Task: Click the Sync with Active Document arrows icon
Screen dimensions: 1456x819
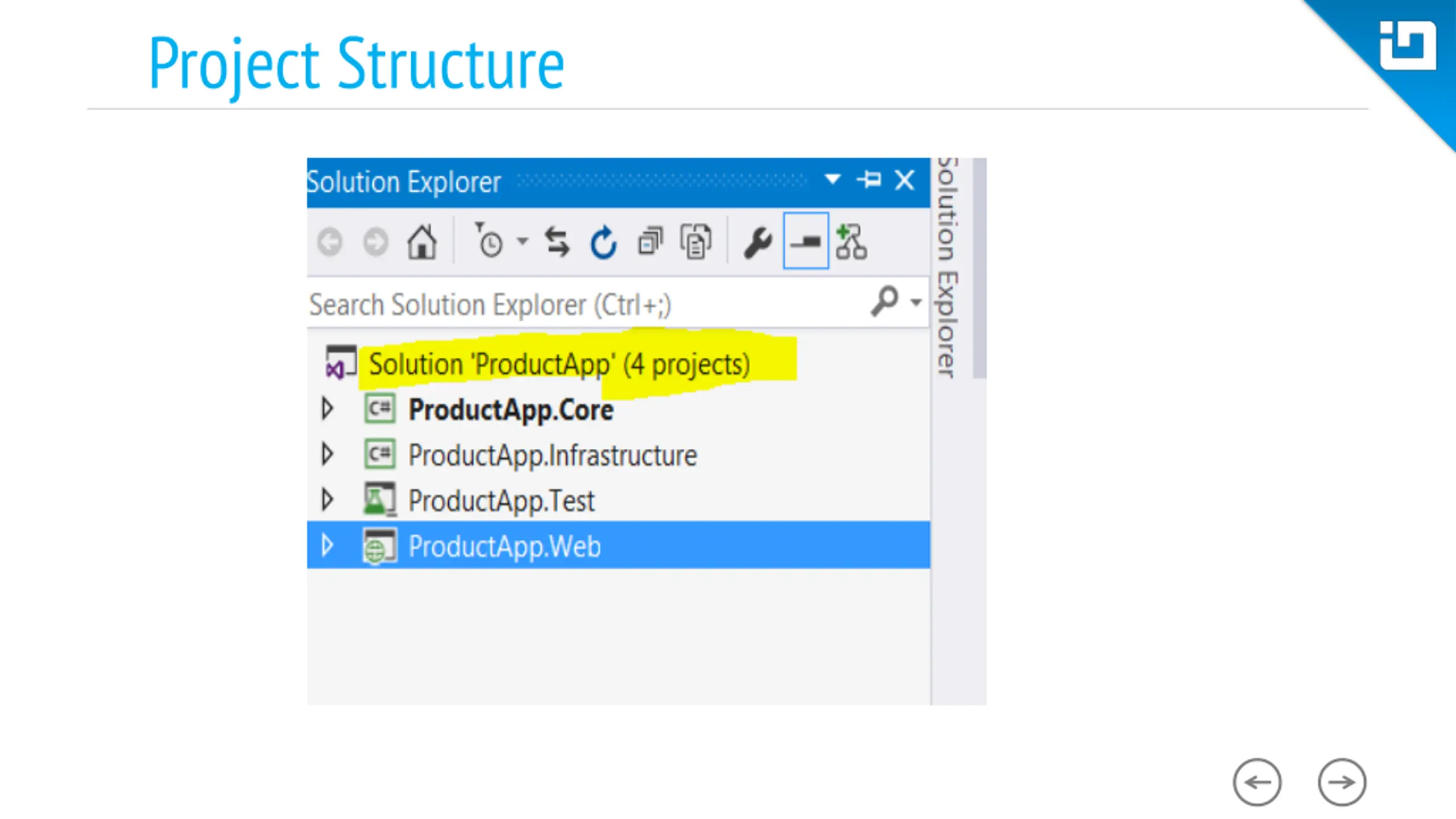Action: (557, 242)
